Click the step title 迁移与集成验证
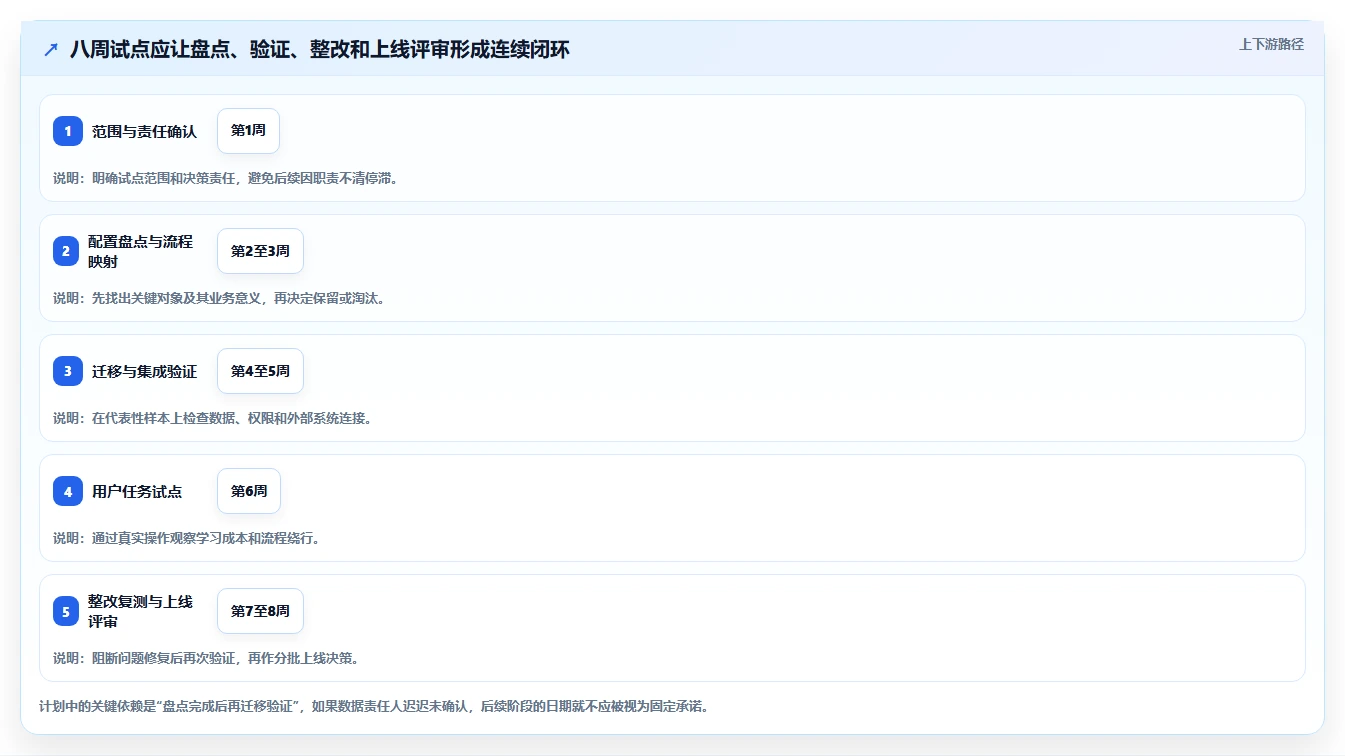This screenshot has width=1345, height=756. click(145, 371)
